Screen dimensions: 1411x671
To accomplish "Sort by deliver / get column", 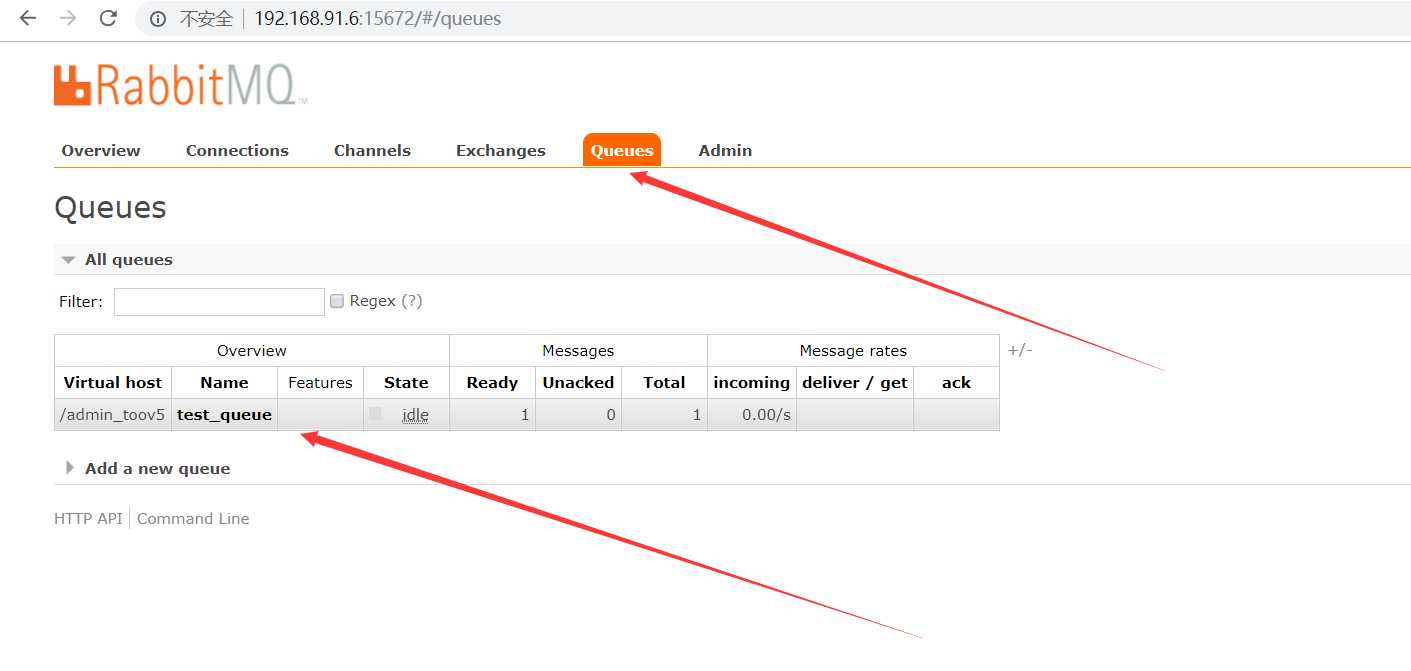I will (855, 382).
